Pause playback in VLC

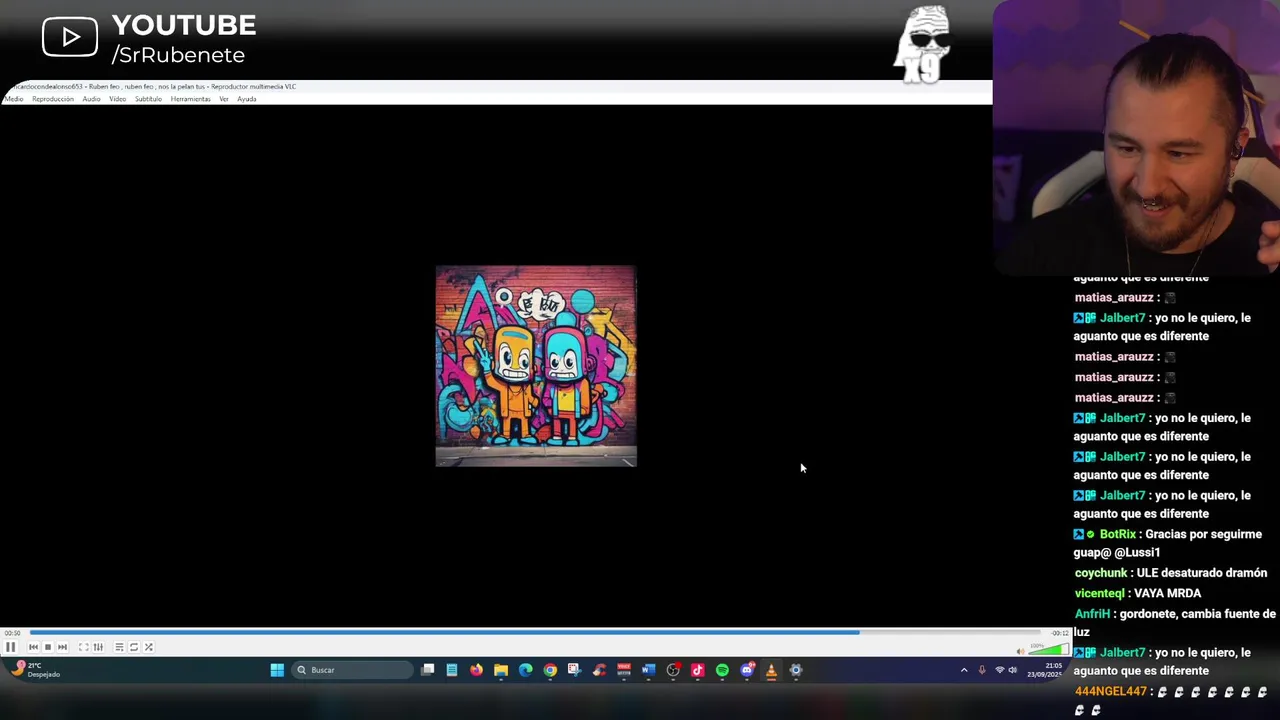coord(10,647)
